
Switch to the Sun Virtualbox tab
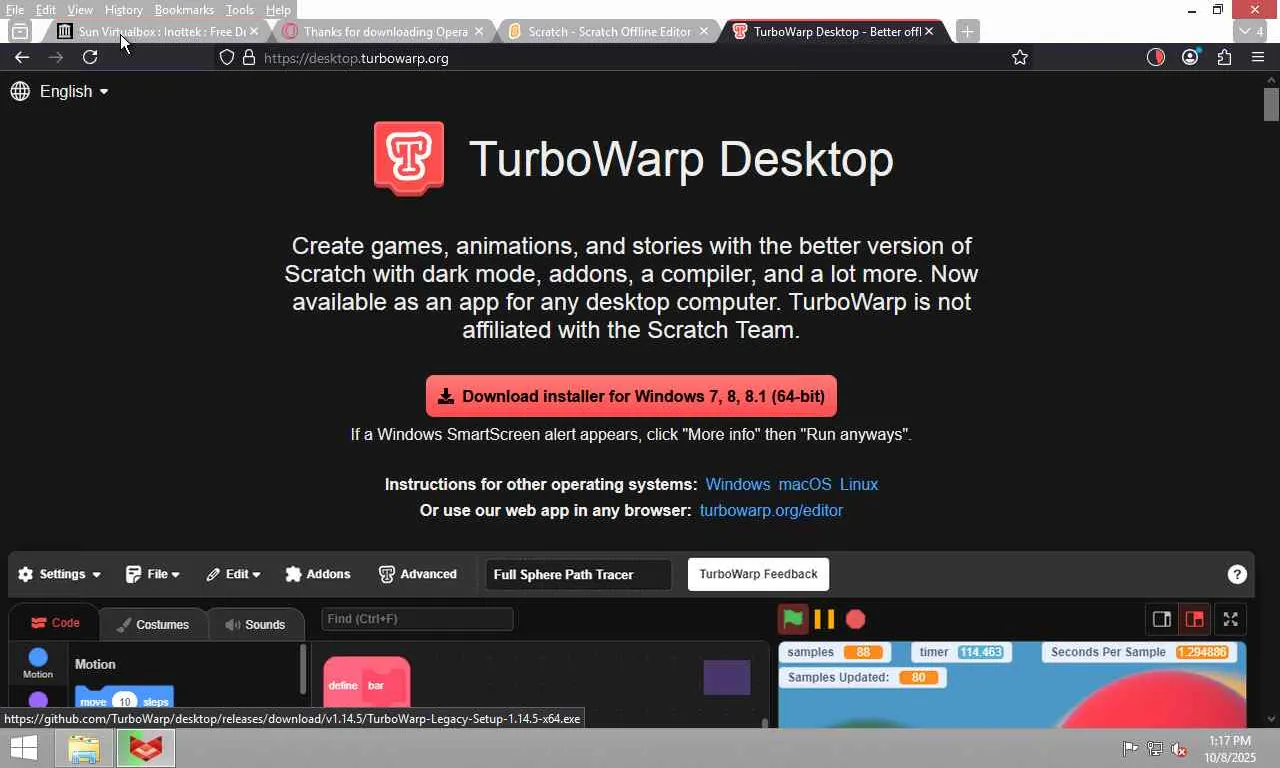point(158,31)
